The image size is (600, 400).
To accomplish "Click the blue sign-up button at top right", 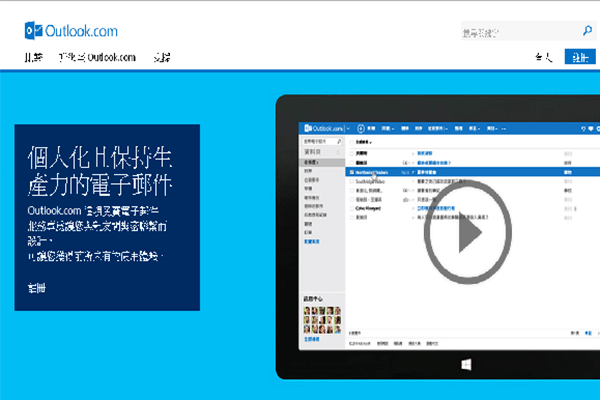I will (578, 58).
